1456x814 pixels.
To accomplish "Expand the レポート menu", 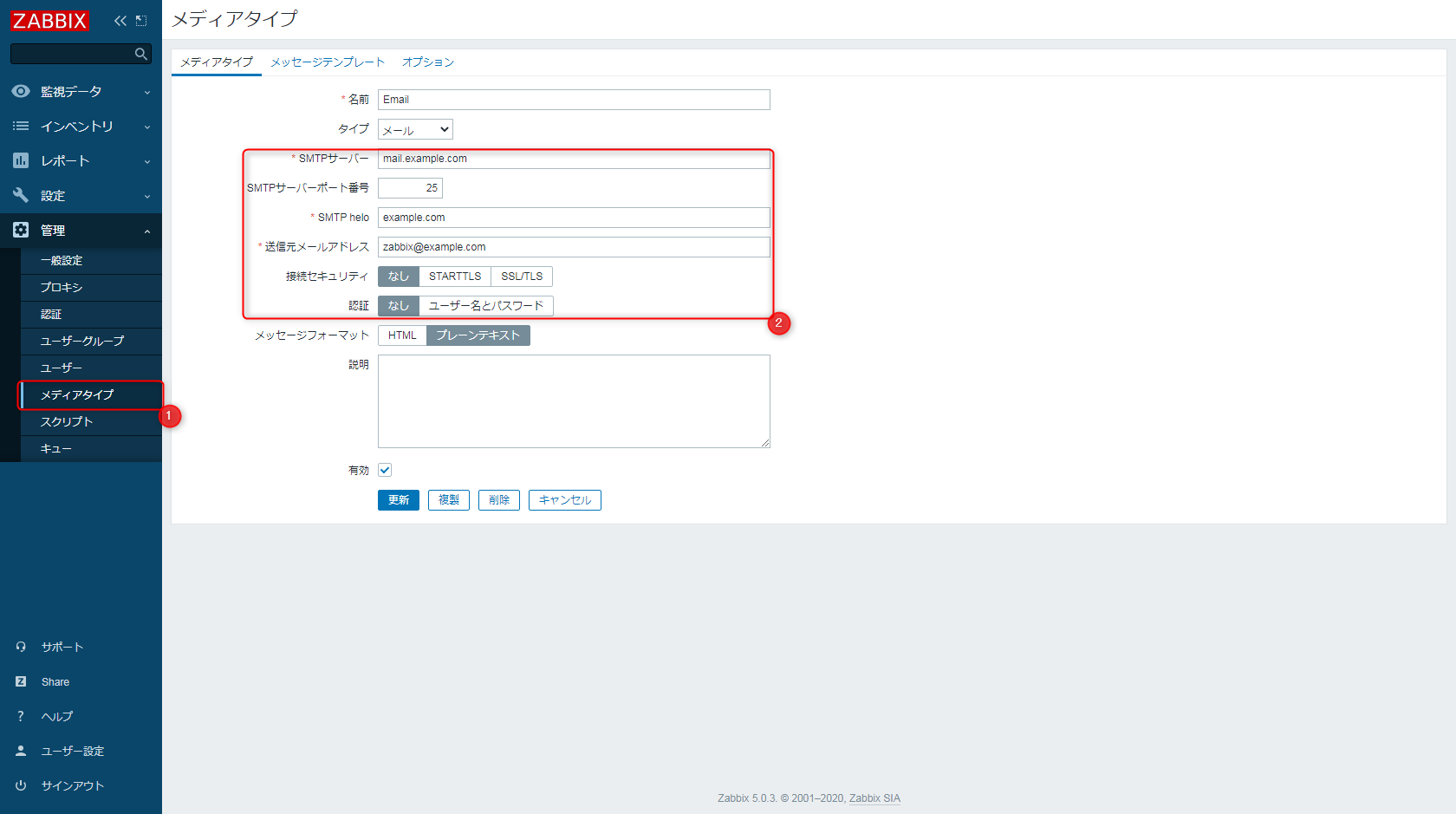I will tap(81, 160).
